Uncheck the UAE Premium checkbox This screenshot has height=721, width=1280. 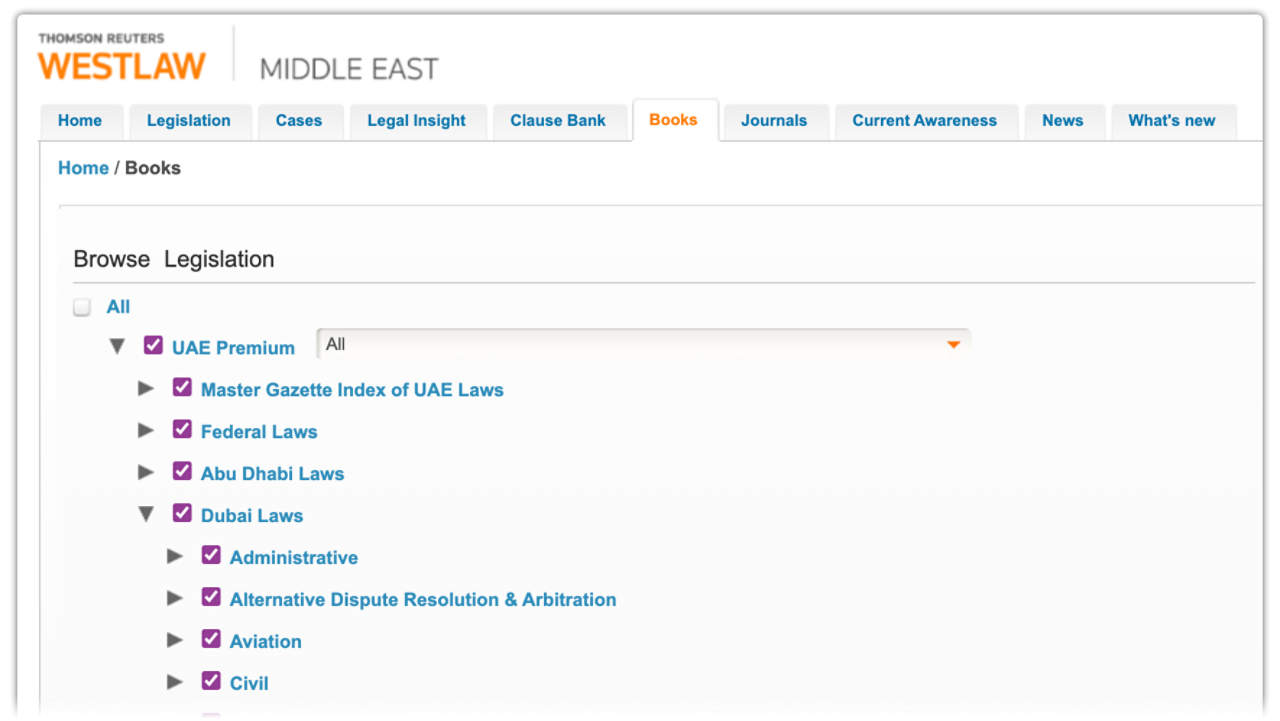click(153, 346)
